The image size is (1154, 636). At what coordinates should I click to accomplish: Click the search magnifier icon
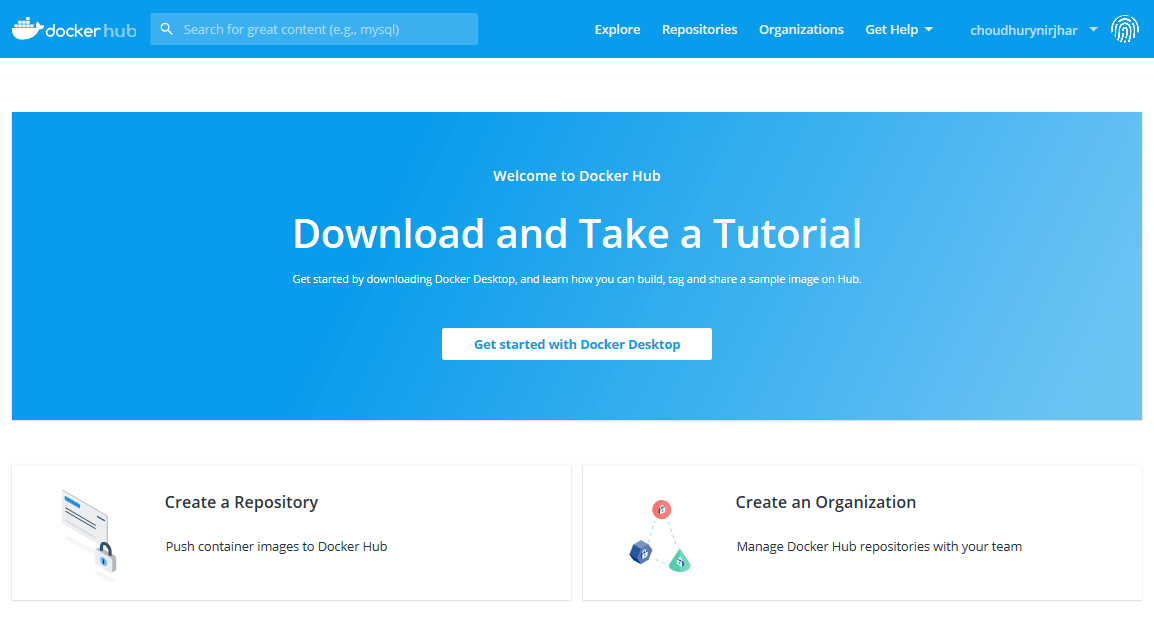167,29
